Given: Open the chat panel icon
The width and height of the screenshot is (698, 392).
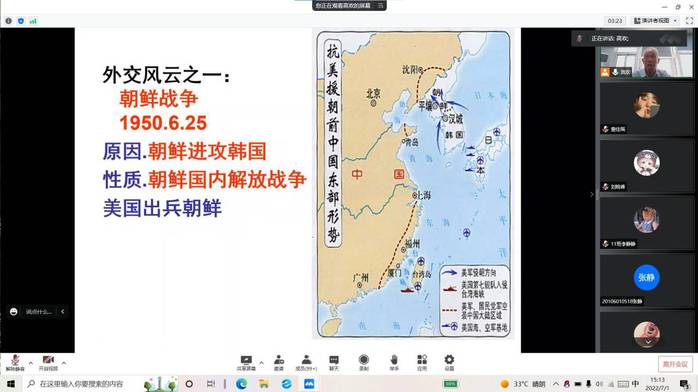Looking at the screenshot, I should [x=334, y=363].
